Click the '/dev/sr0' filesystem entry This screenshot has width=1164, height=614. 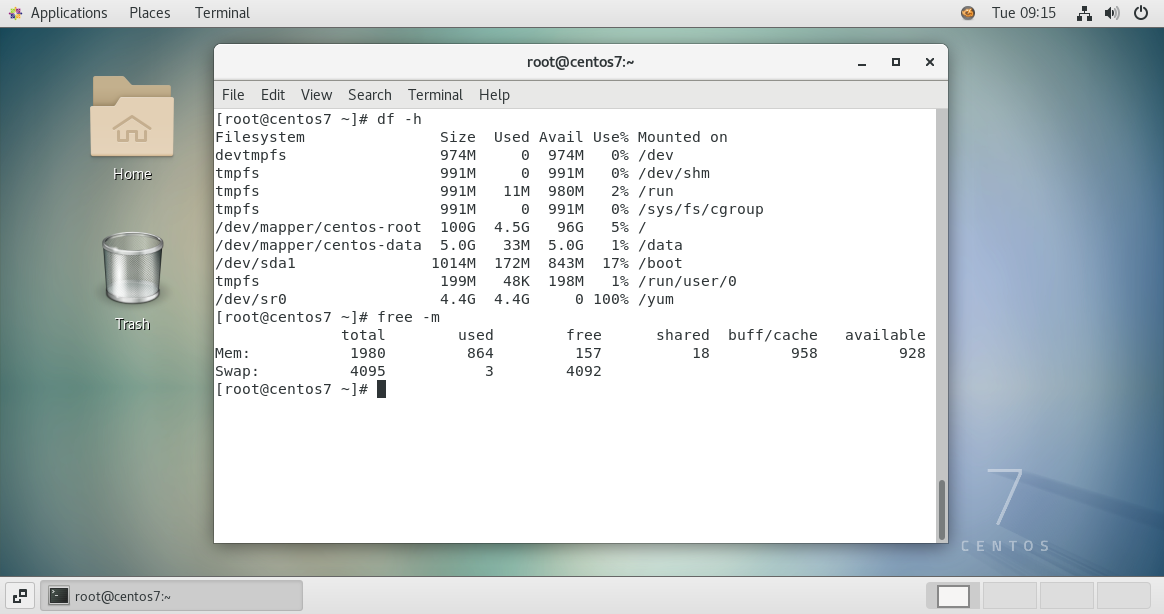coord(251,299)
